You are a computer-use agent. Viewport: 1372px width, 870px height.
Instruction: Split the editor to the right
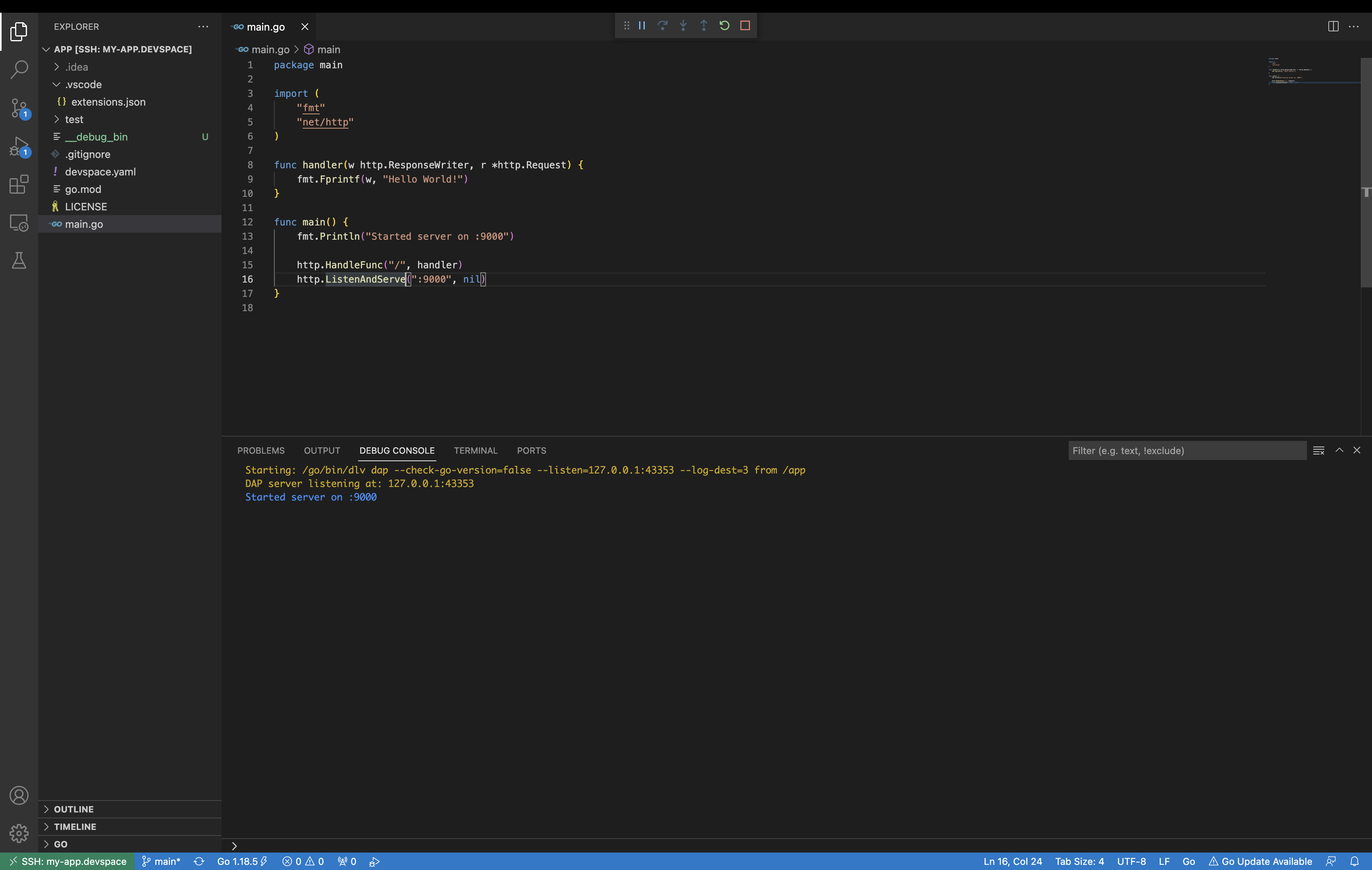tap(1333, 27)
